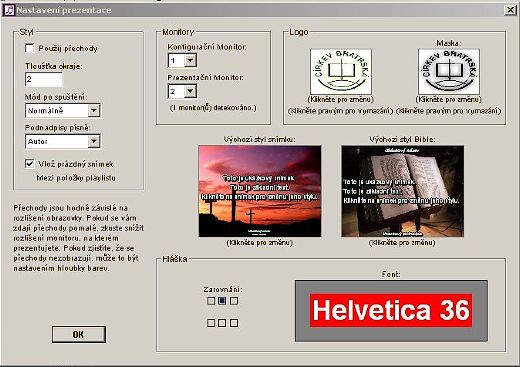Uncheck the Vlož prázdný snímek checkbox

pos(30,164)
